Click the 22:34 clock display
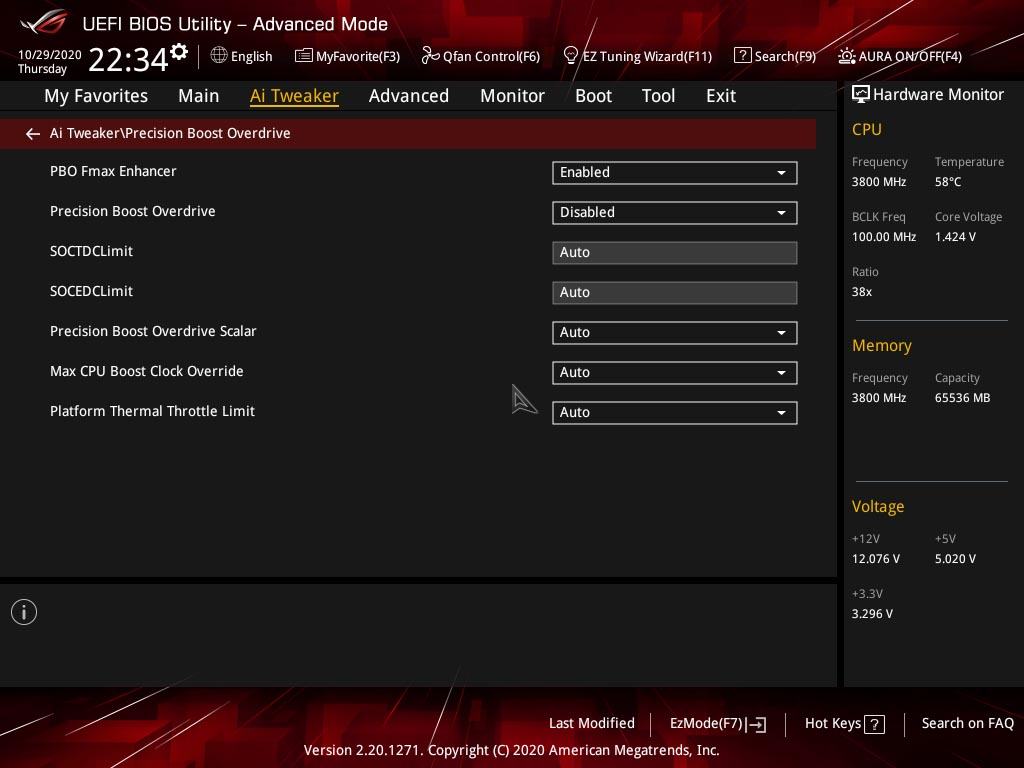The width and height of the screenshot is (1024, 768). (x=128, y=59)
